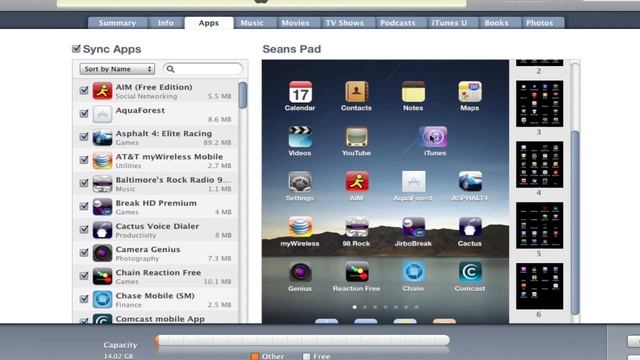Select the Cactus Voice Dialer row
Viewport: 640px width, 360px height.
pyautogui.click(x=156, y=230)
